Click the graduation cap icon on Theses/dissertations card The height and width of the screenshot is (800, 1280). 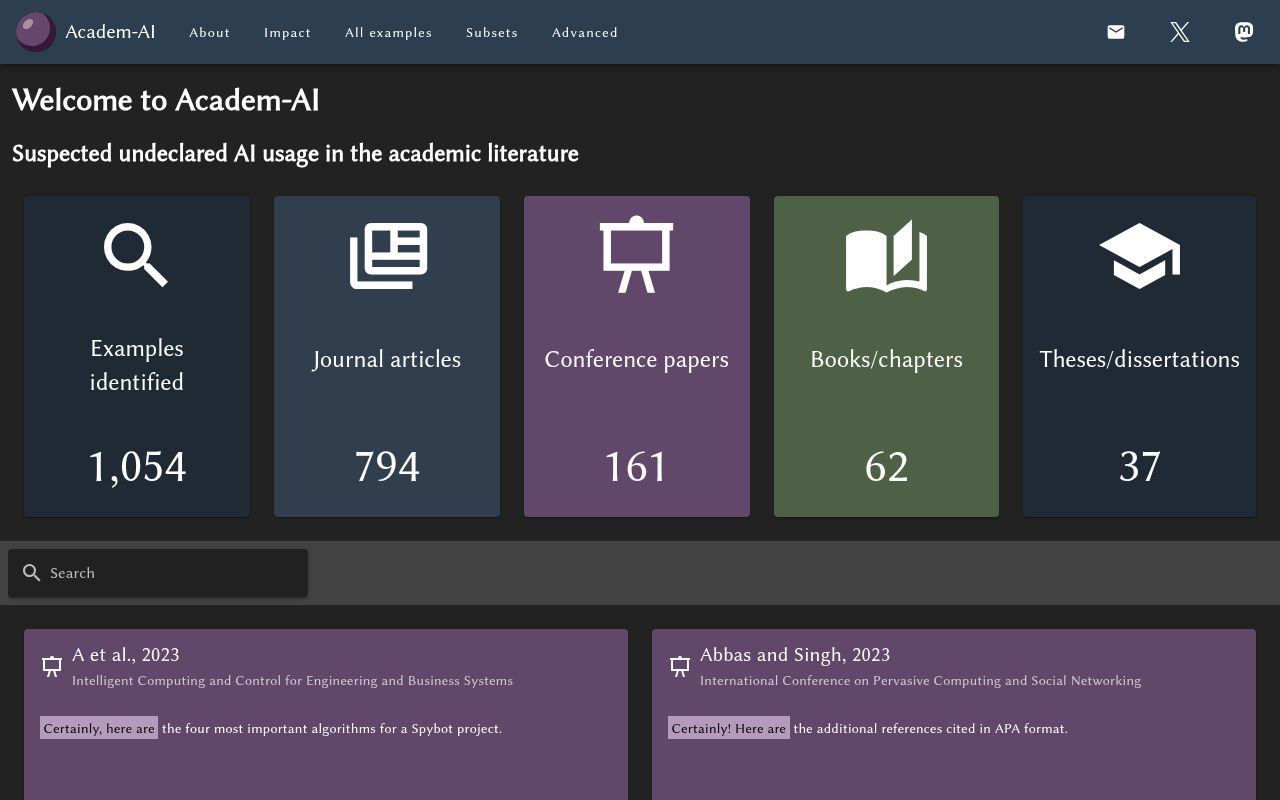pyautogui.click(x=1139, y=256)
